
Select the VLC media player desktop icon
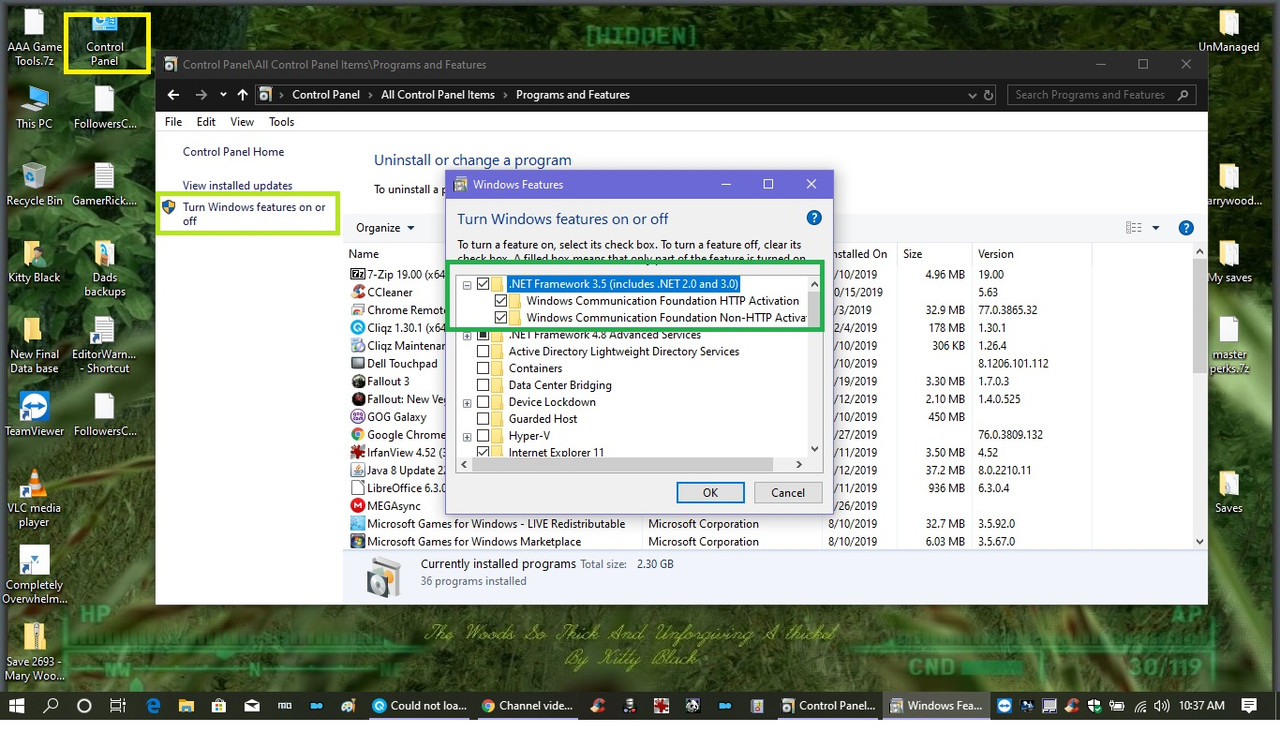coord(34,498)
